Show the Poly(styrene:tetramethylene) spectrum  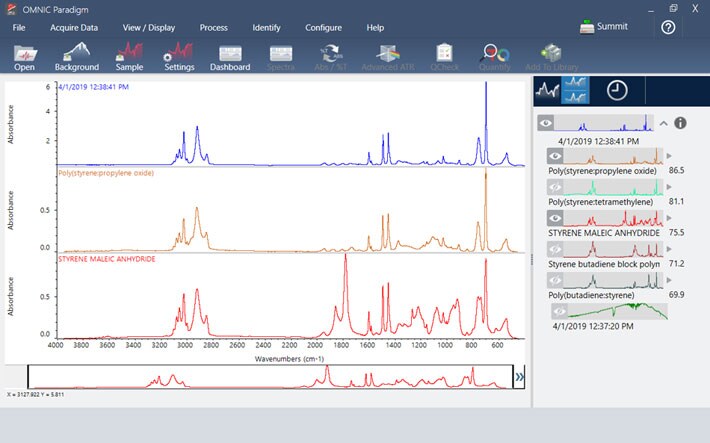coord(555,187)
